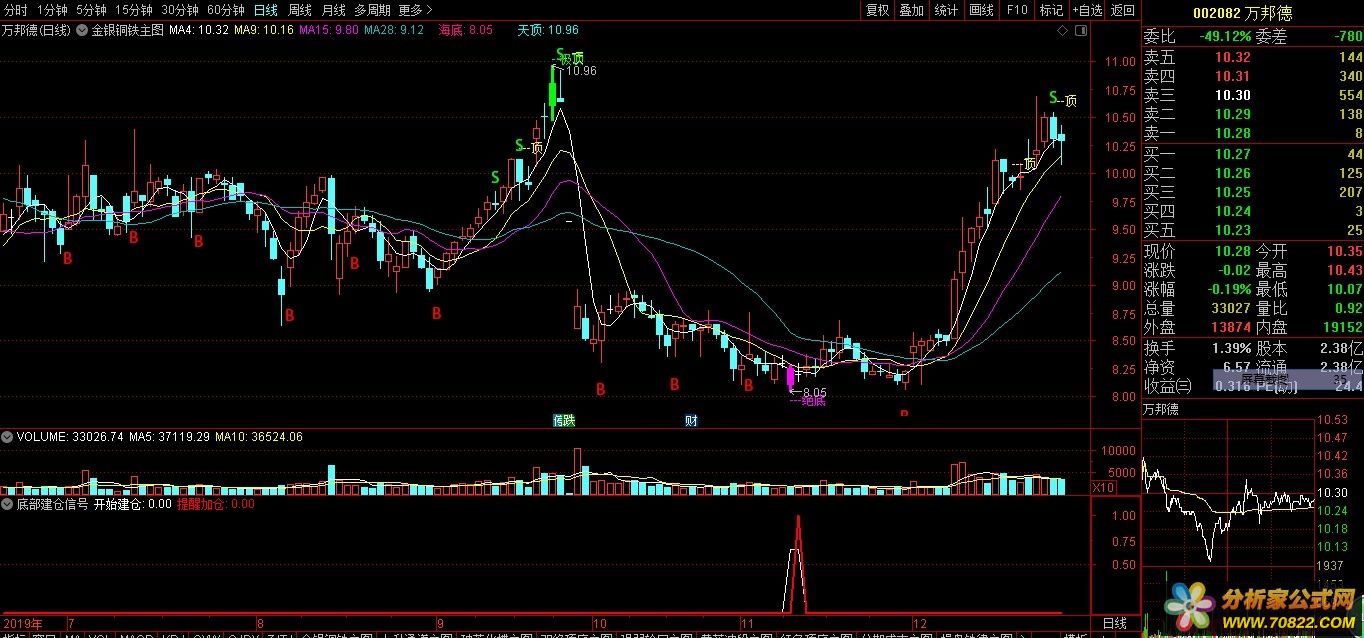Click the 日线 label at timeline end
The width and height of the screenshot is (1364, 638).
tap(1114, 623)
